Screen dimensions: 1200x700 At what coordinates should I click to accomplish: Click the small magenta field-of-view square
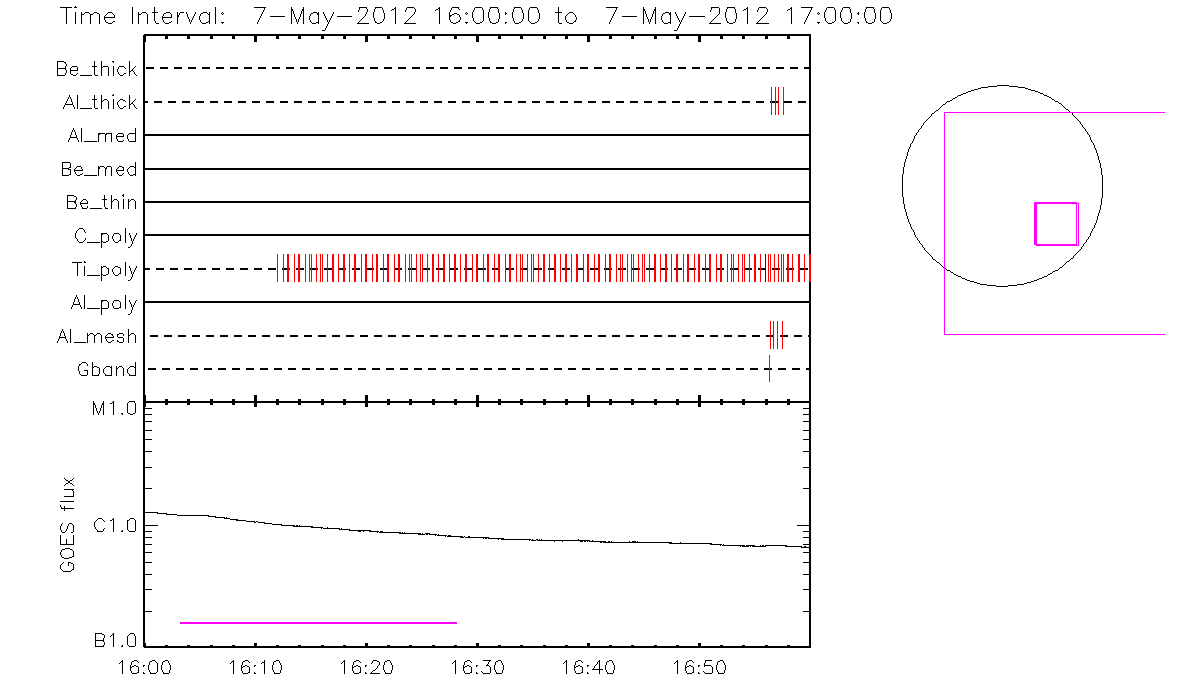click(x=1056, y=223)
